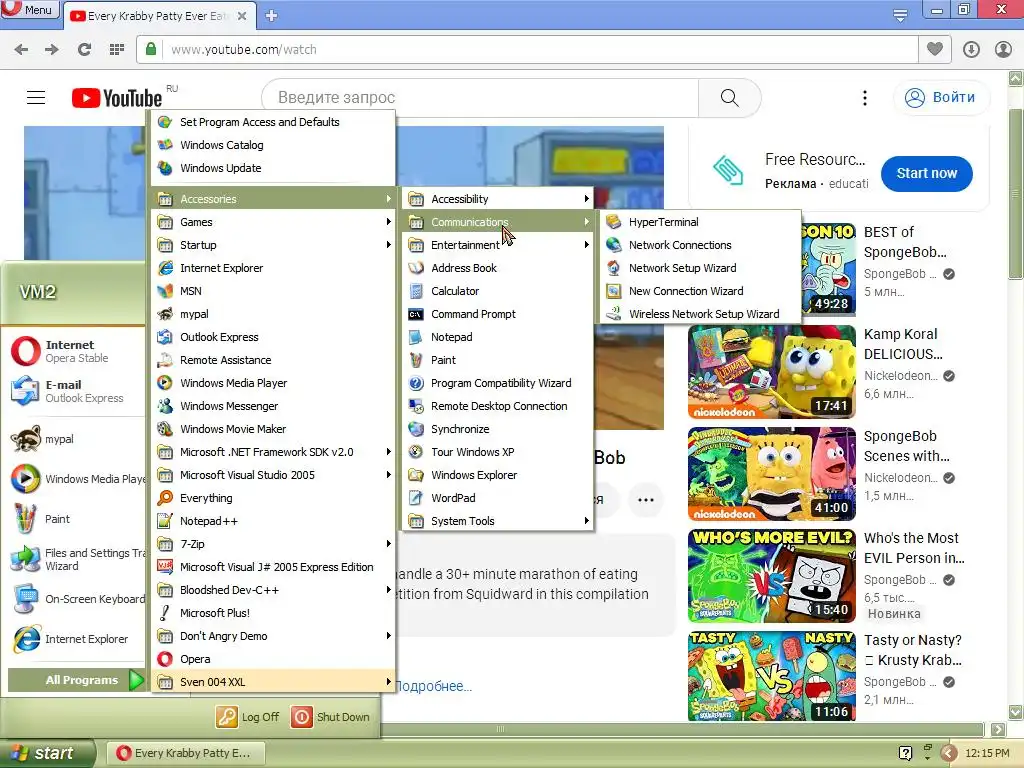Open the Who's More Evil video thumbnail
1024x768 pixels.
point(772,575)
